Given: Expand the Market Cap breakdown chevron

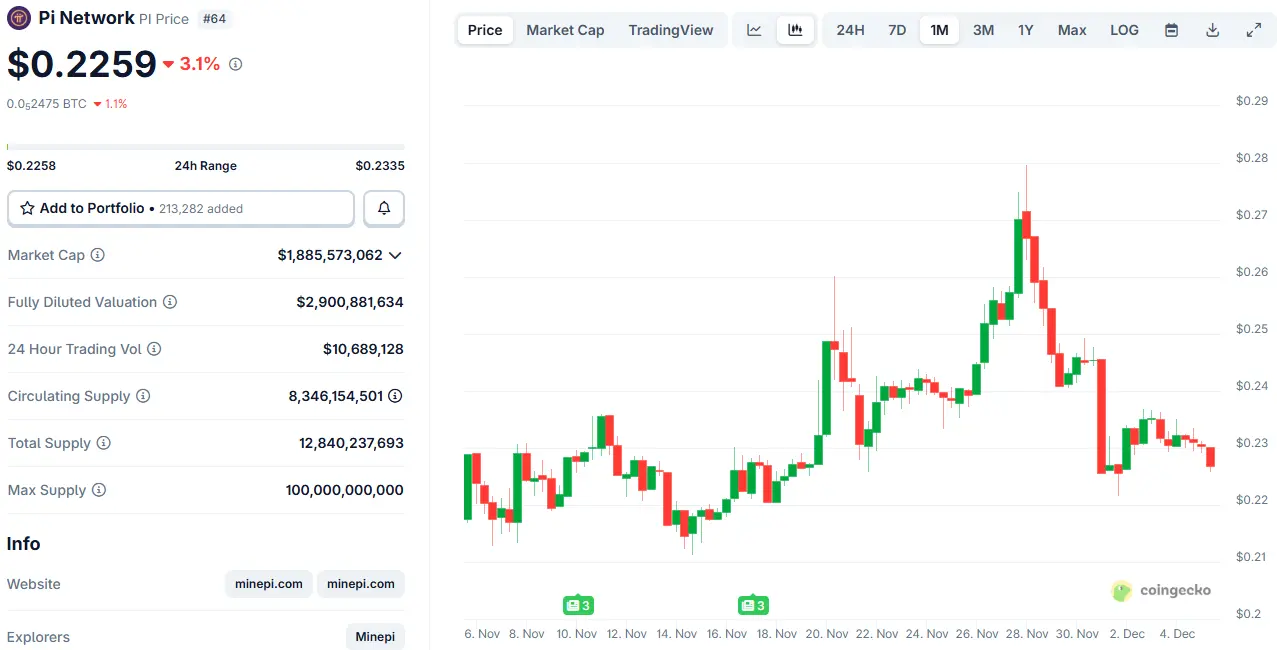Looking at the screenshot, I should point(395,255).
